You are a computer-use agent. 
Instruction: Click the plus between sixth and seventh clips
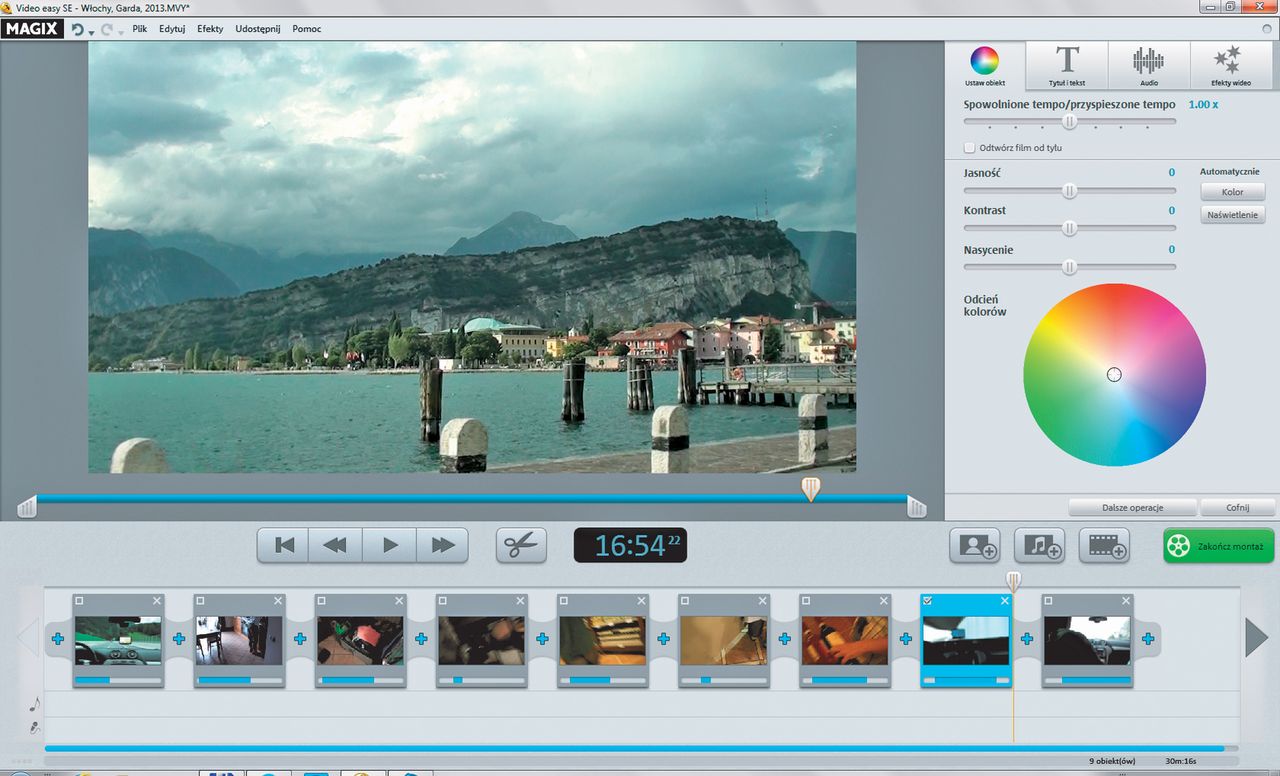coord(785,638)
